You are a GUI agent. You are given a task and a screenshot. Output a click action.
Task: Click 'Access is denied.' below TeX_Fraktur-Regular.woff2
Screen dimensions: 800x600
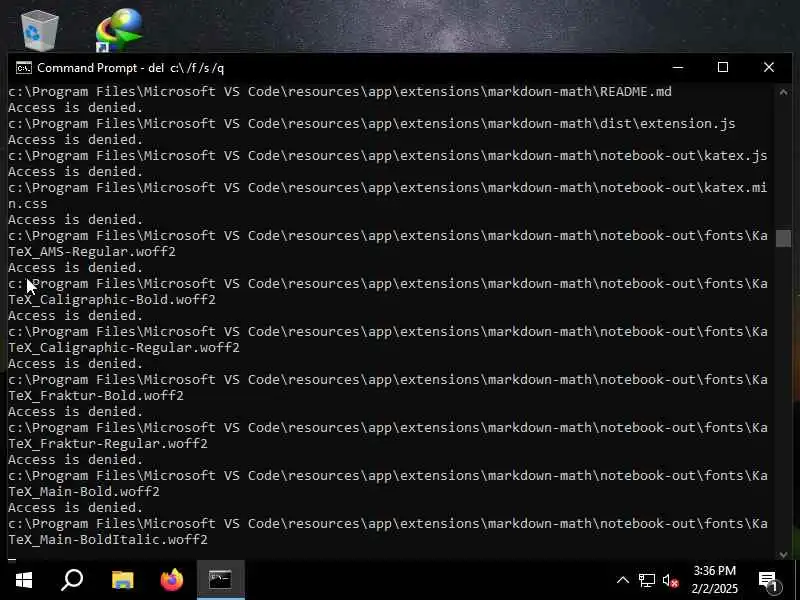(x=76, y=460)
